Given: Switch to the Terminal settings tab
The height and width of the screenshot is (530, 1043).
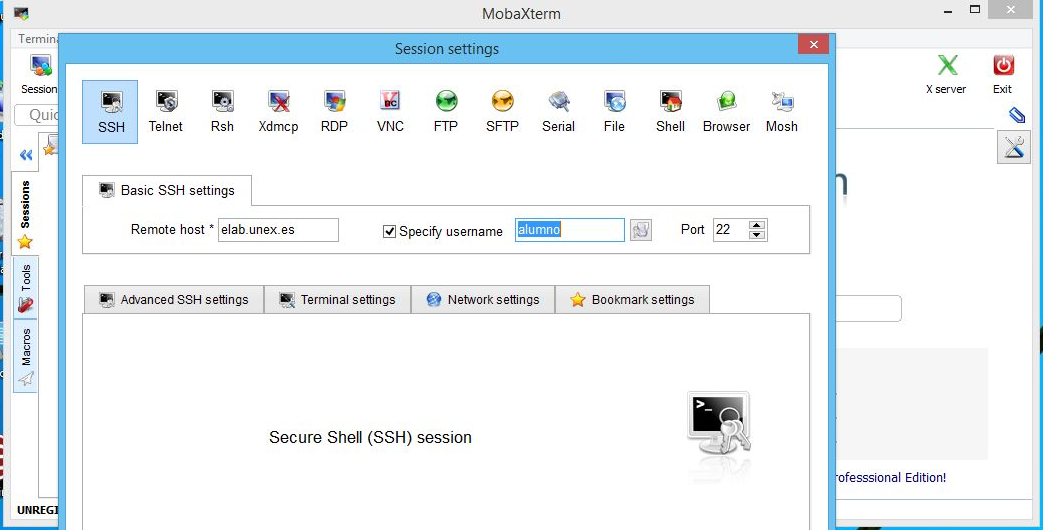Looking at the screenshot, I should [337, 299].
